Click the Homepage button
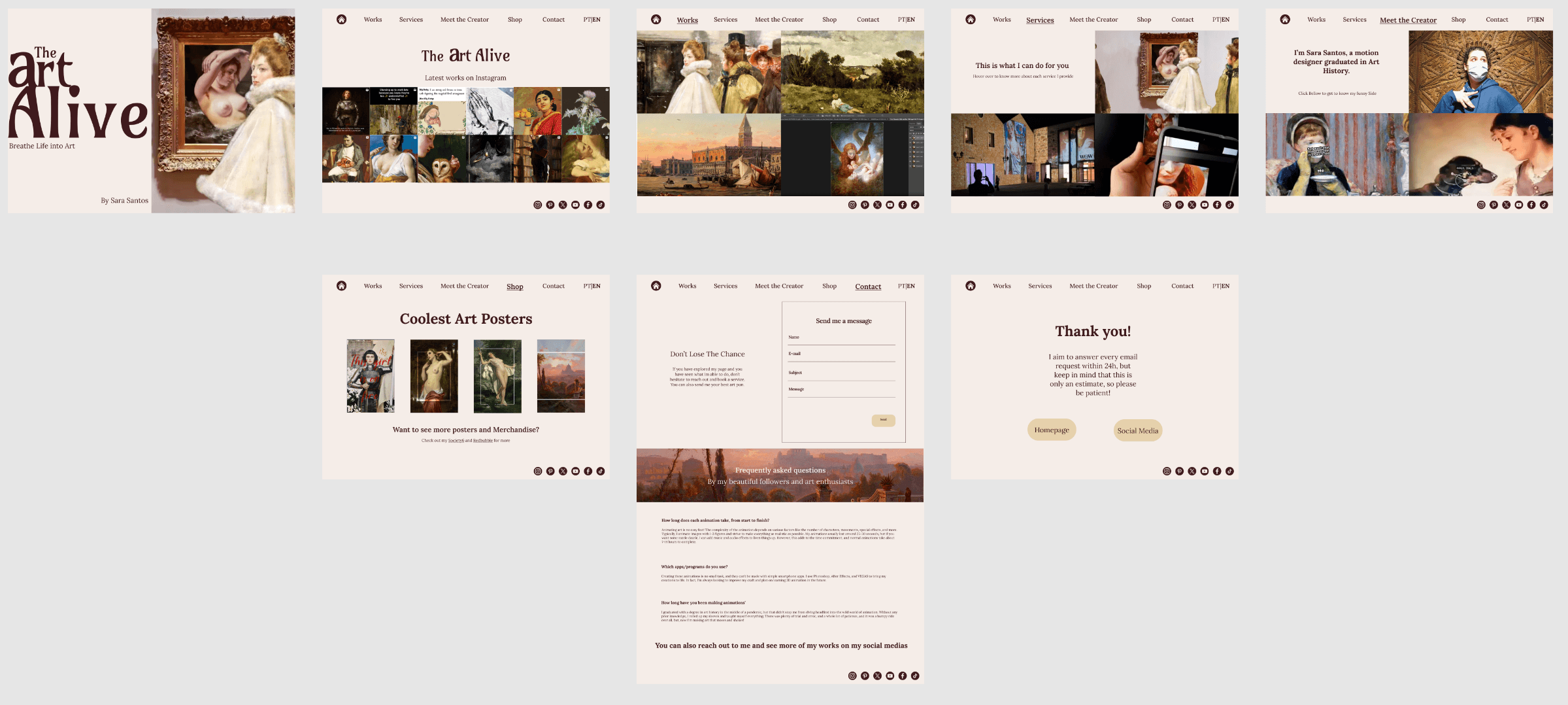The image size is (1568, 705). (1052, 430)
